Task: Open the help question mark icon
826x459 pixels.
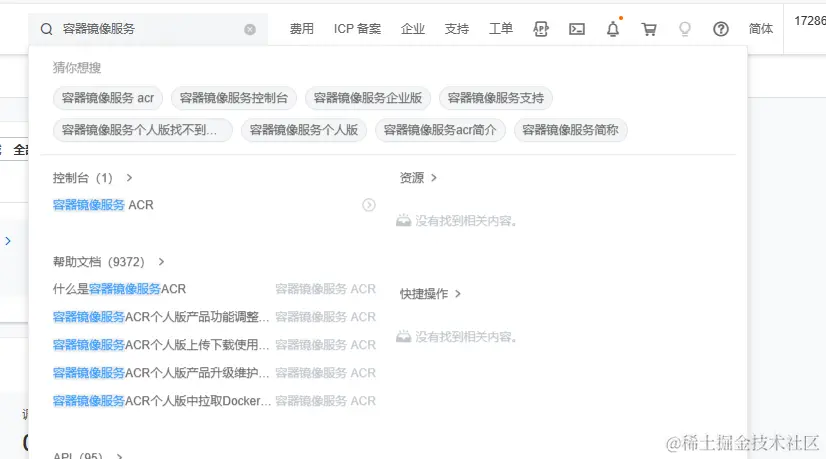Action: click(721, 29)
